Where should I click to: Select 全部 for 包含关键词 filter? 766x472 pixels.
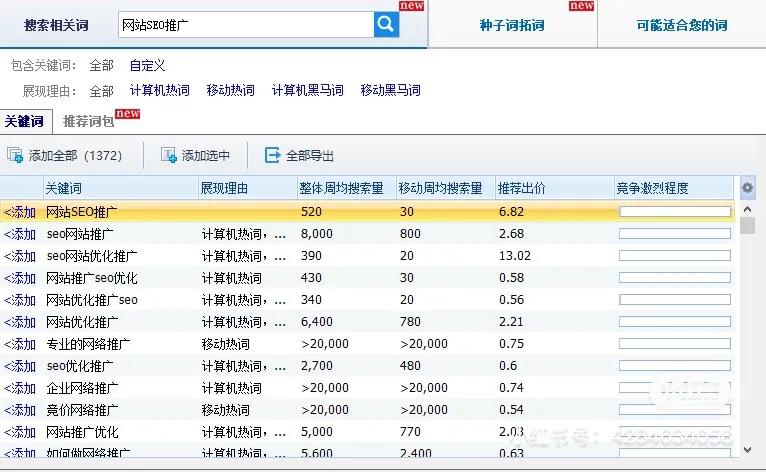101,65
